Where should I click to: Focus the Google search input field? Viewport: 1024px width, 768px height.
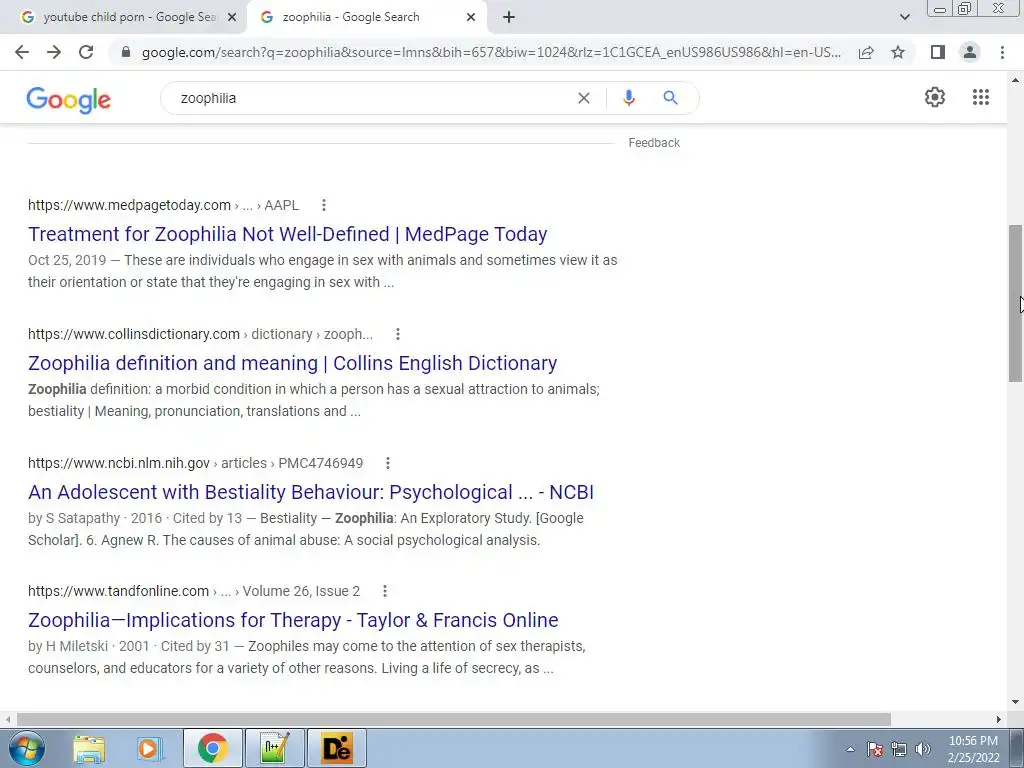click(x=372, y=98)
